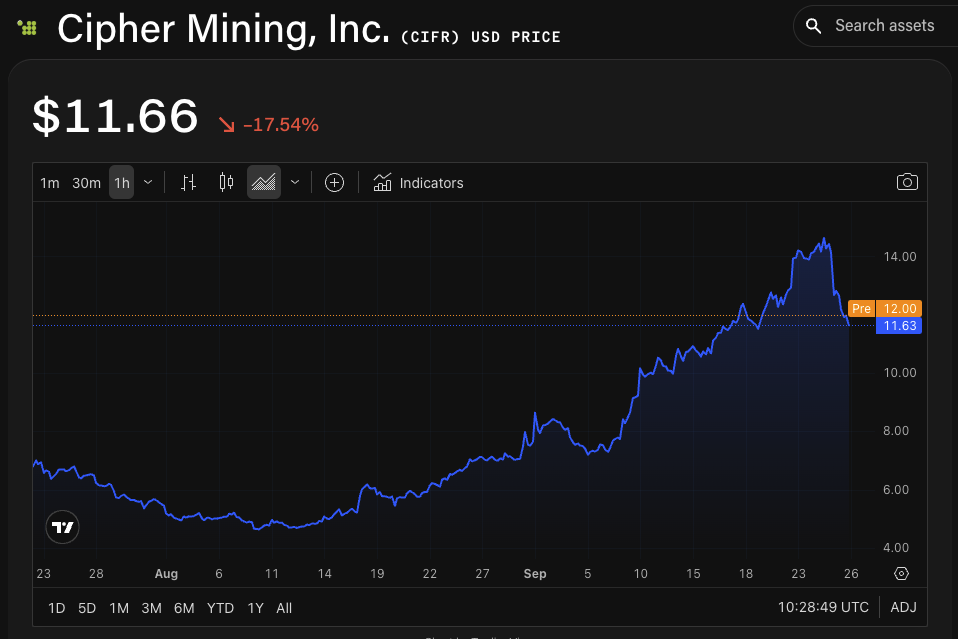Expand the interval dropdown next to 1h
The height and width of the screenshot is (639, 958).
pos(147,182)
